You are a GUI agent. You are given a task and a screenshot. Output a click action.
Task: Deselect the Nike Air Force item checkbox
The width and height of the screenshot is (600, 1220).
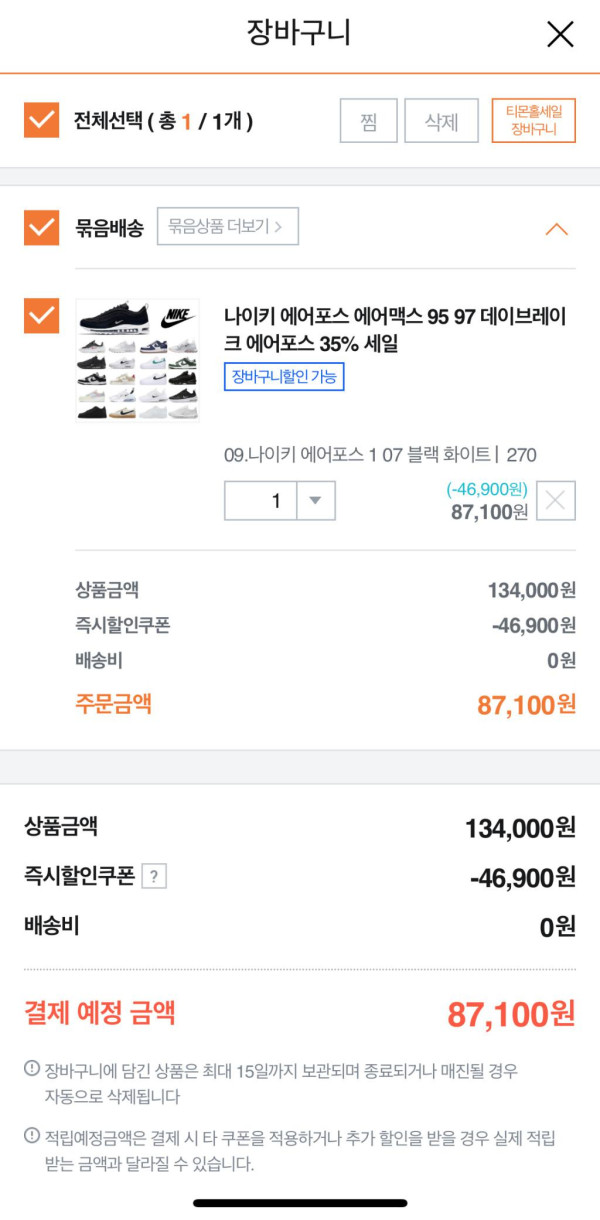pos(41,316)
